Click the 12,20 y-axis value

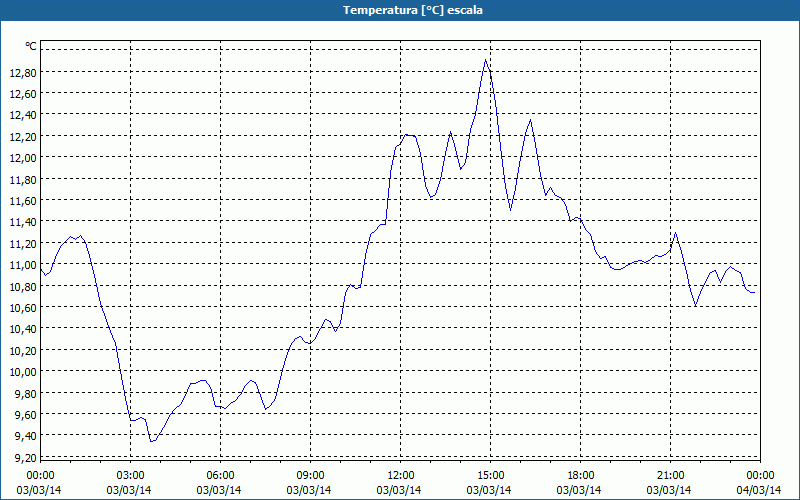23,137
